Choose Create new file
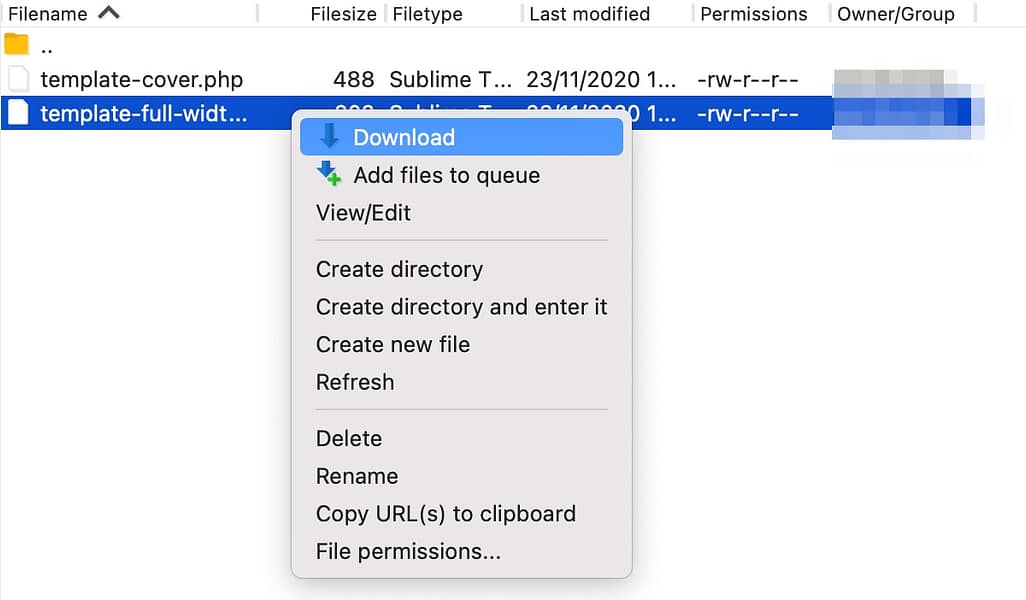Viewport: 1026px width, 600px height. [393, 344]
